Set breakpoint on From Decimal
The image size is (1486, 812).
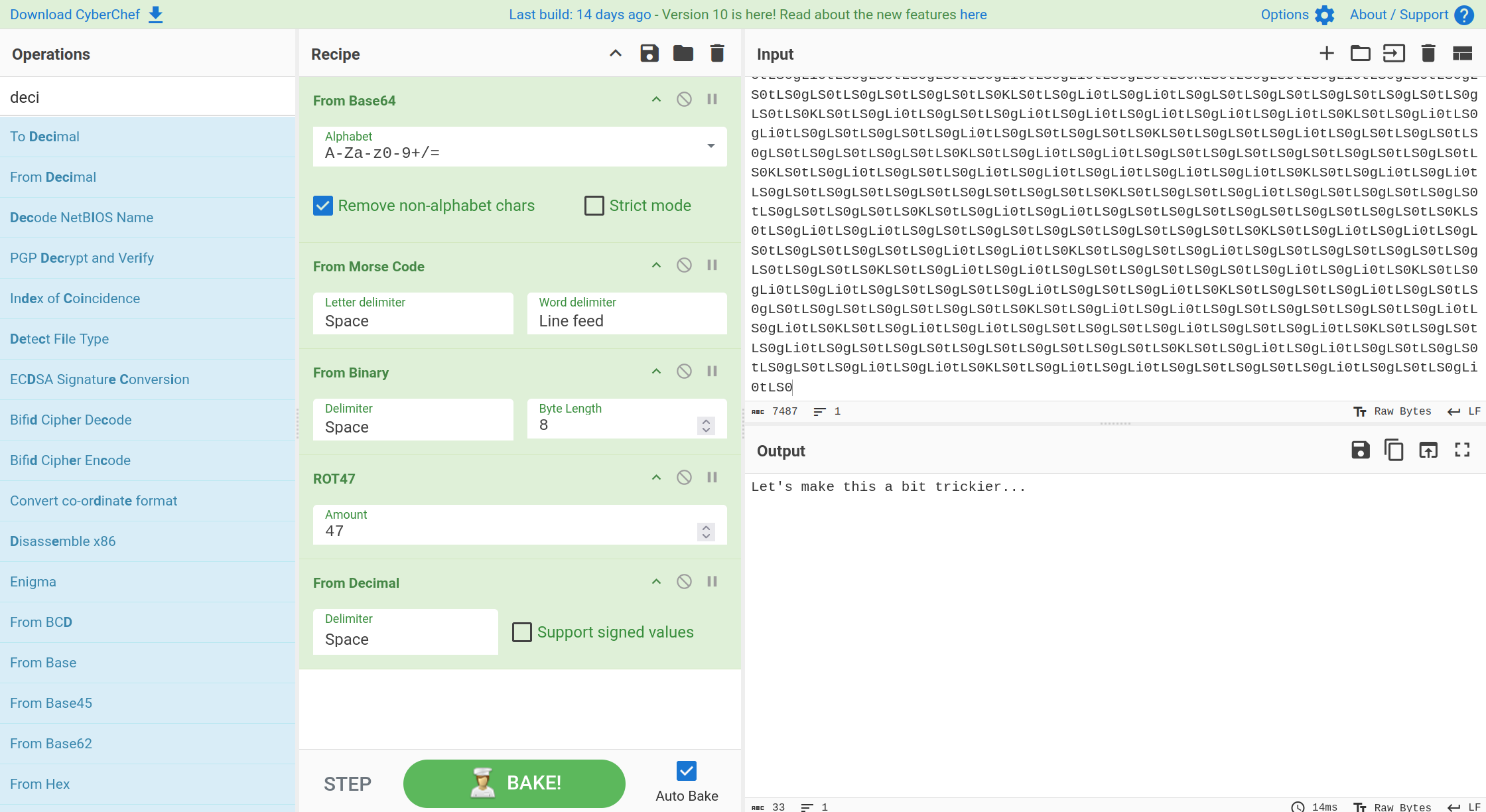pos(712,582)
